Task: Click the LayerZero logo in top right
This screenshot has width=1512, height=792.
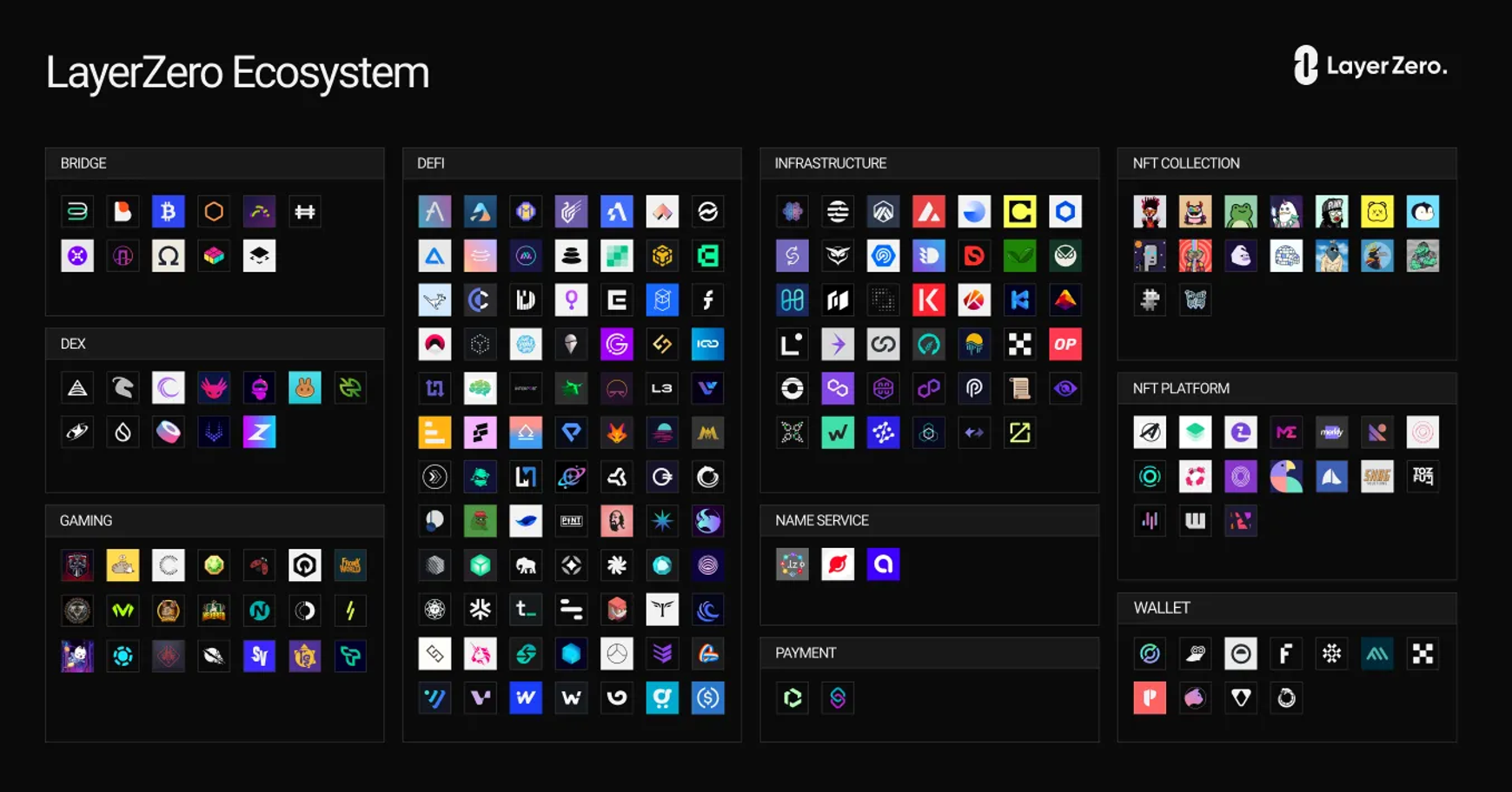Action: (1370, 66)
